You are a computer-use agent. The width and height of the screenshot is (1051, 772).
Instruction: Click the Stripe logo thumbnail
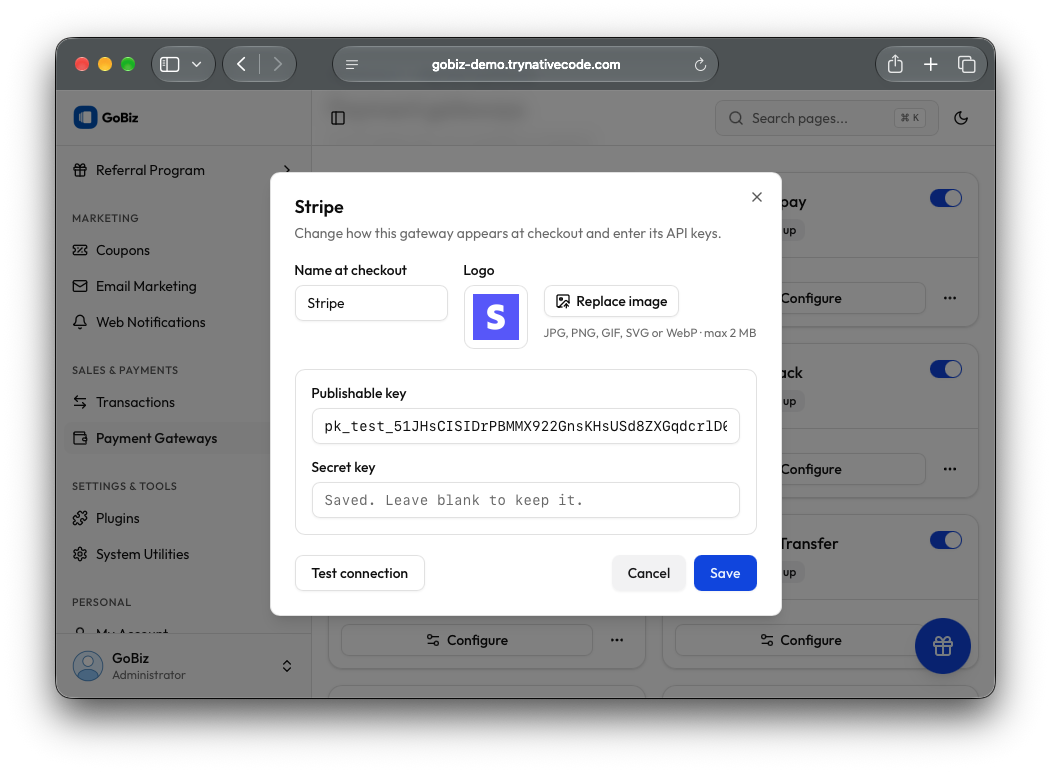click(x=496, y=317)
